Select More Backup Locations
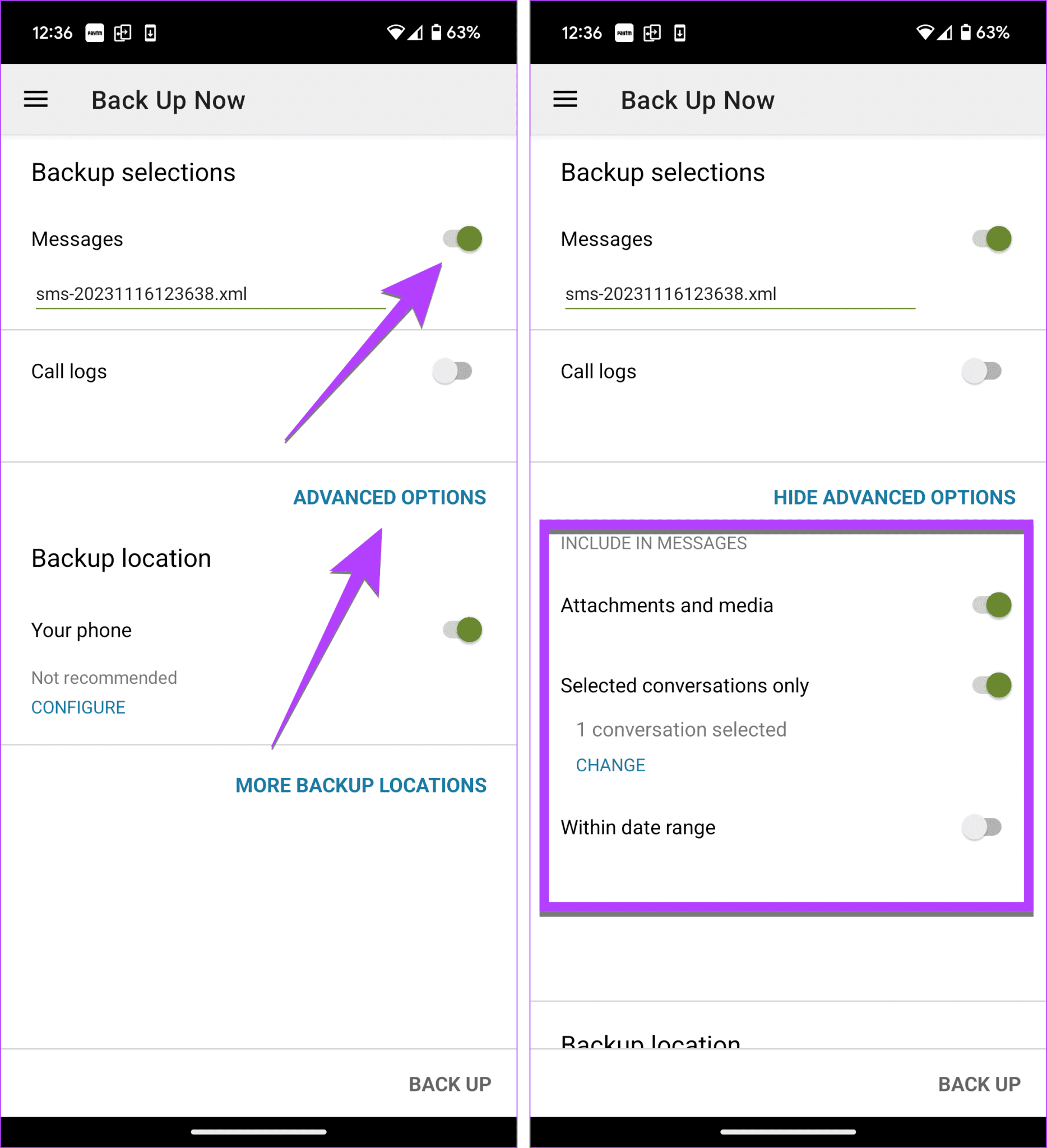The image size is (1047, 1148). 360,785
